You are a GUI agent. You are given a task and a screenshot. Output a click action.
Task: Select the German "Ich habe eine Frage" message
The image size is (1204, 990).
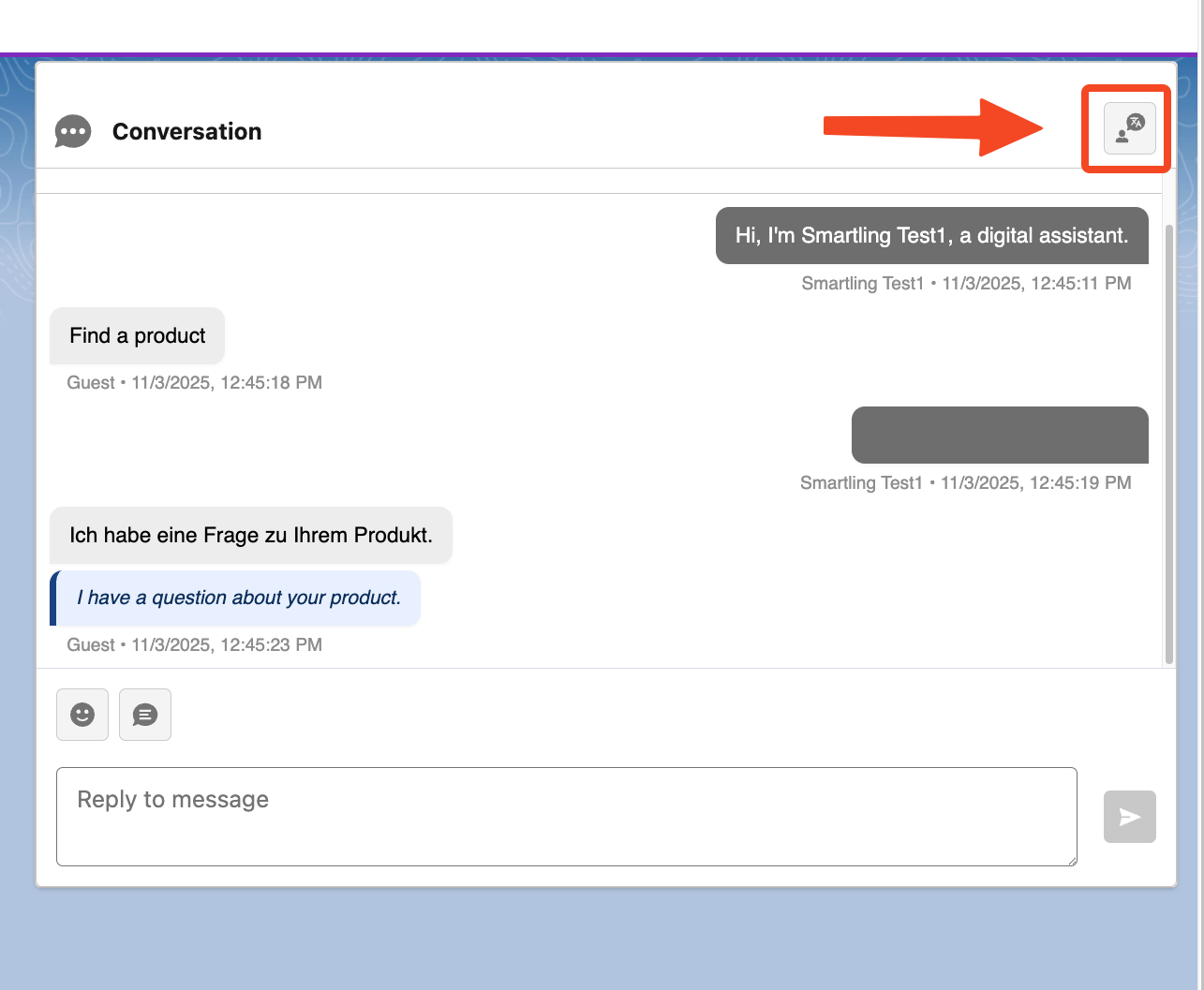pyautogui.click(x=250, y=536)
